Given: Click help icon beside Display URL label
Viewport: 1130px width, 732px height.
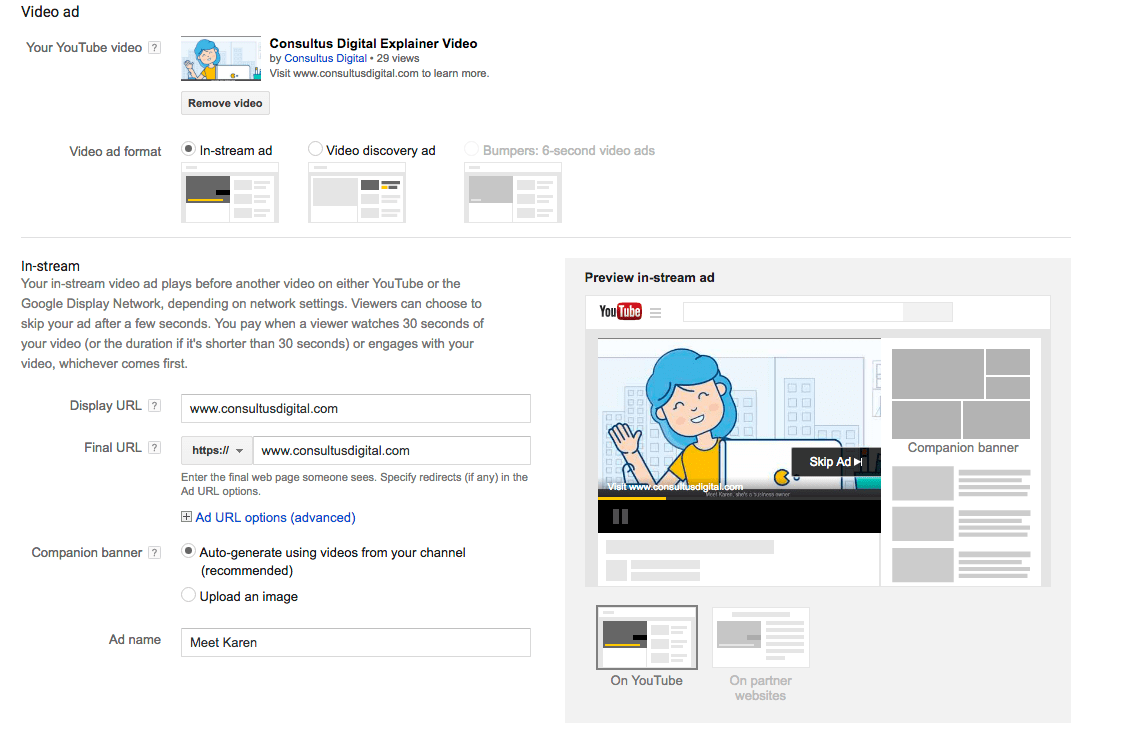Looking at the screenshot, I should (x=154, y=406).
